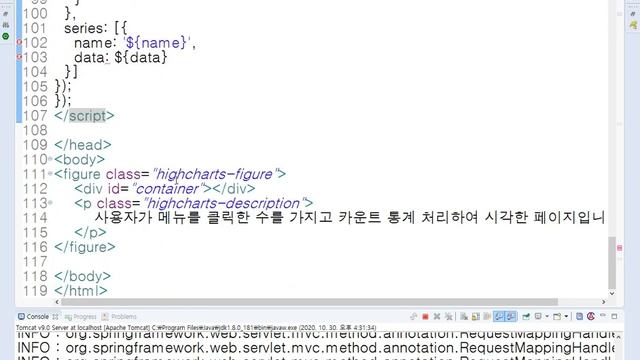Click the </html> tag on line 119

tap(81, 291)
